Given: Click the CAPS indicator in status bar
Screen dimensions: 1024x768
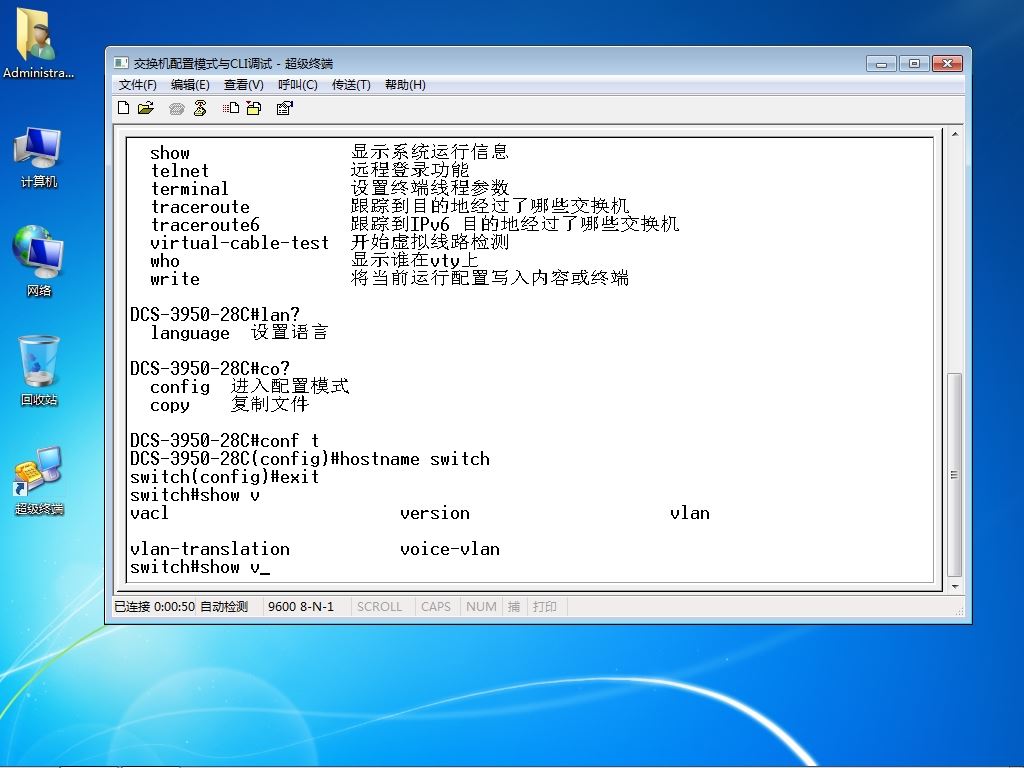Looking at the screenshot, I should [x=436, y=607].
